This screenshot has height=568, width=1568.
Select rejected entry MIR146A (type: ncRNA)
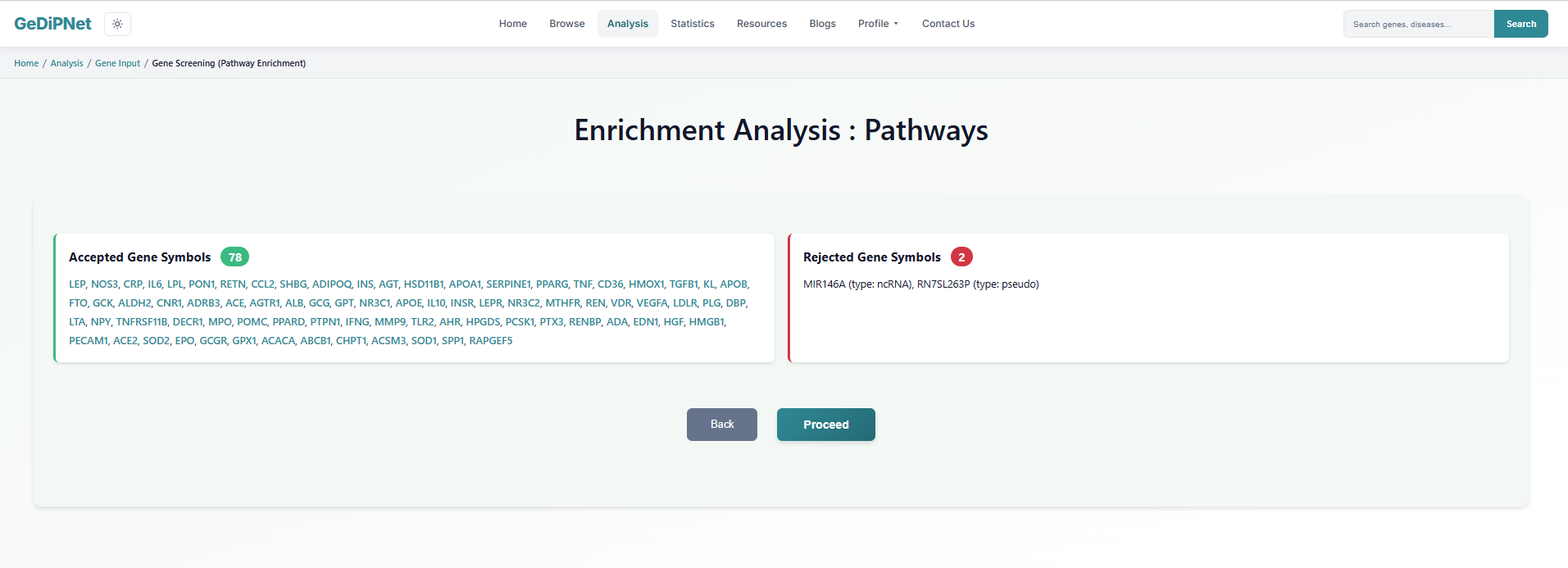[x=857, y=284]
